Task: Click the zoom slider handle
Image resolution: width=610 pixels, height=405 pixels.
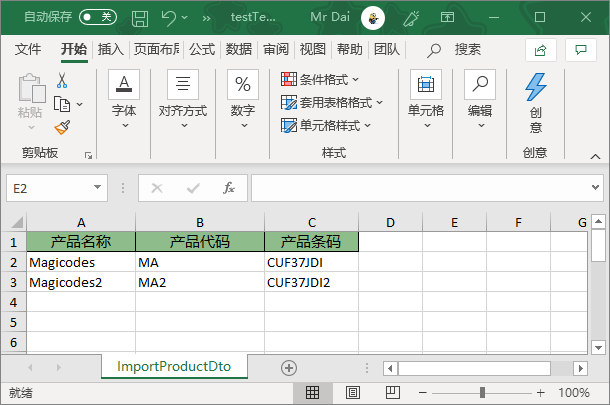Action: tap(482, 393)
